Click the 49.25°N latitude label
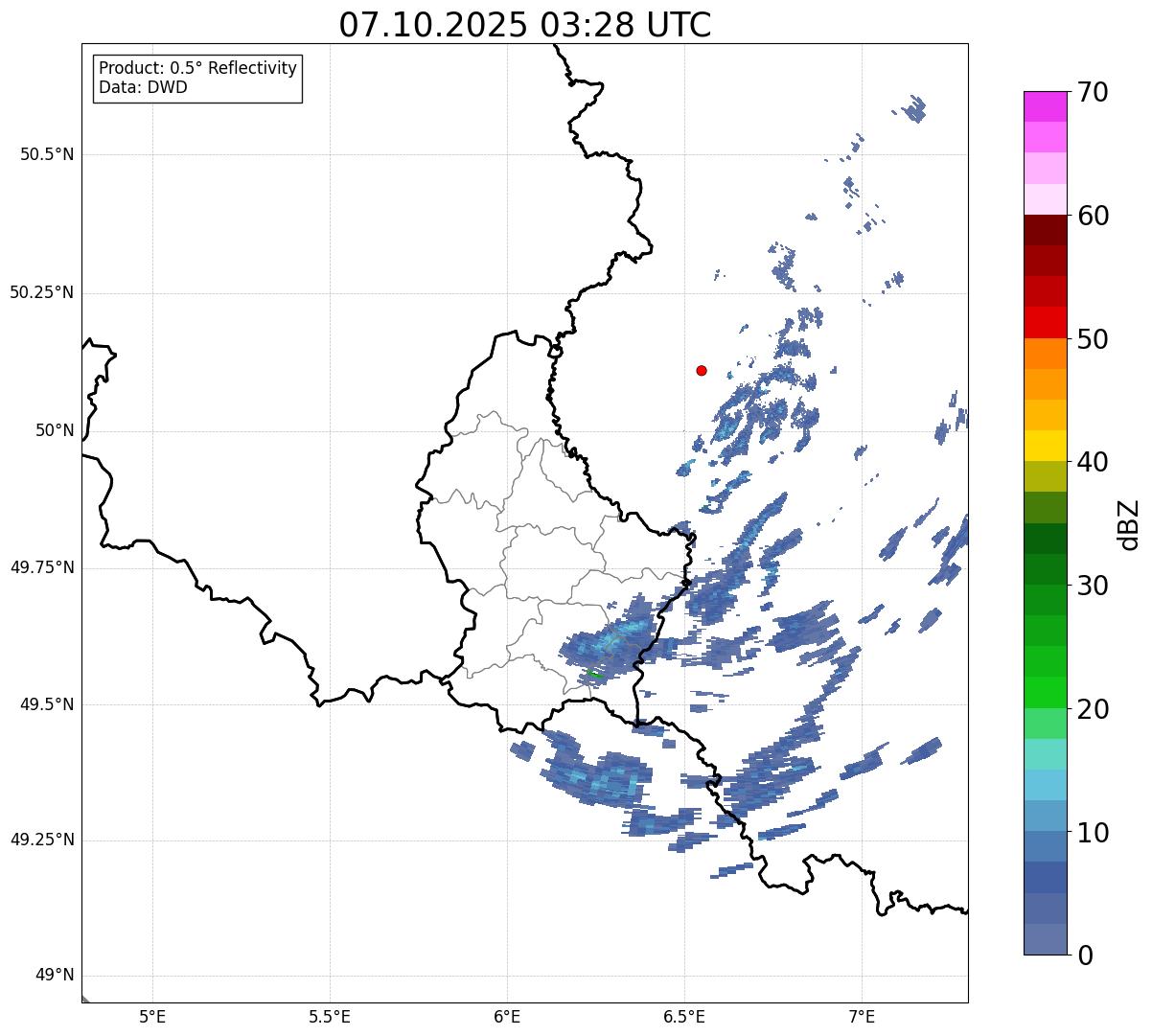Image resolution: width=1152 pixels, height=1036 pixels. click(41, 840)
